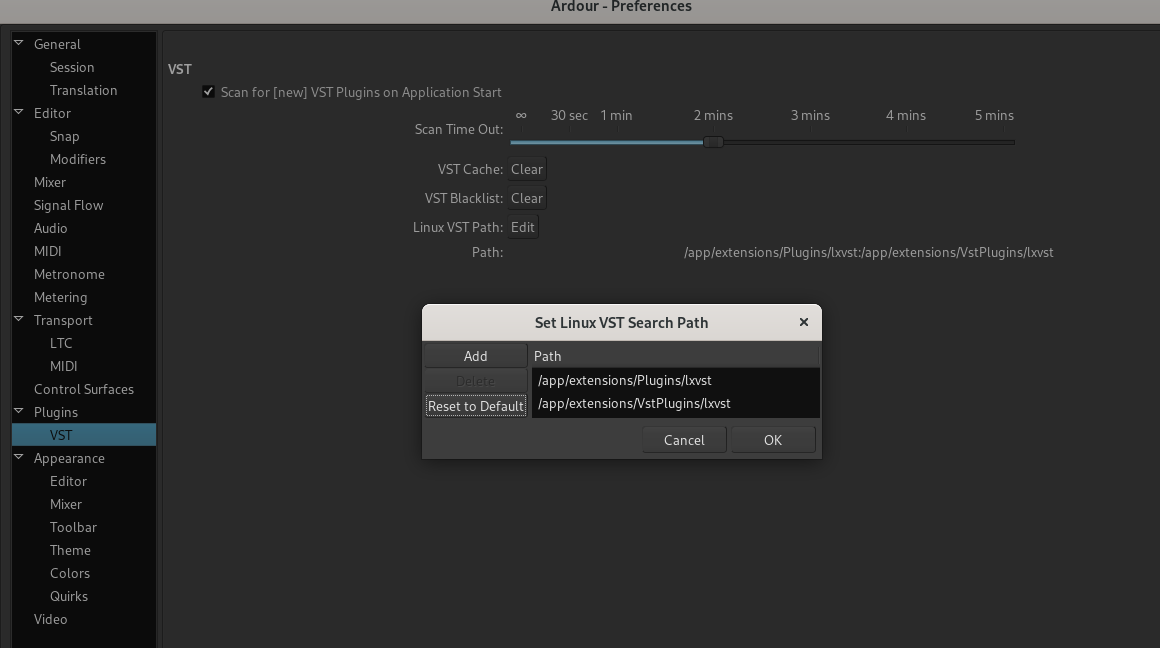The width and height of the screenshot is (1160, 648).
Task: Click the Editor tree label
Action: (x=52, y=113)
